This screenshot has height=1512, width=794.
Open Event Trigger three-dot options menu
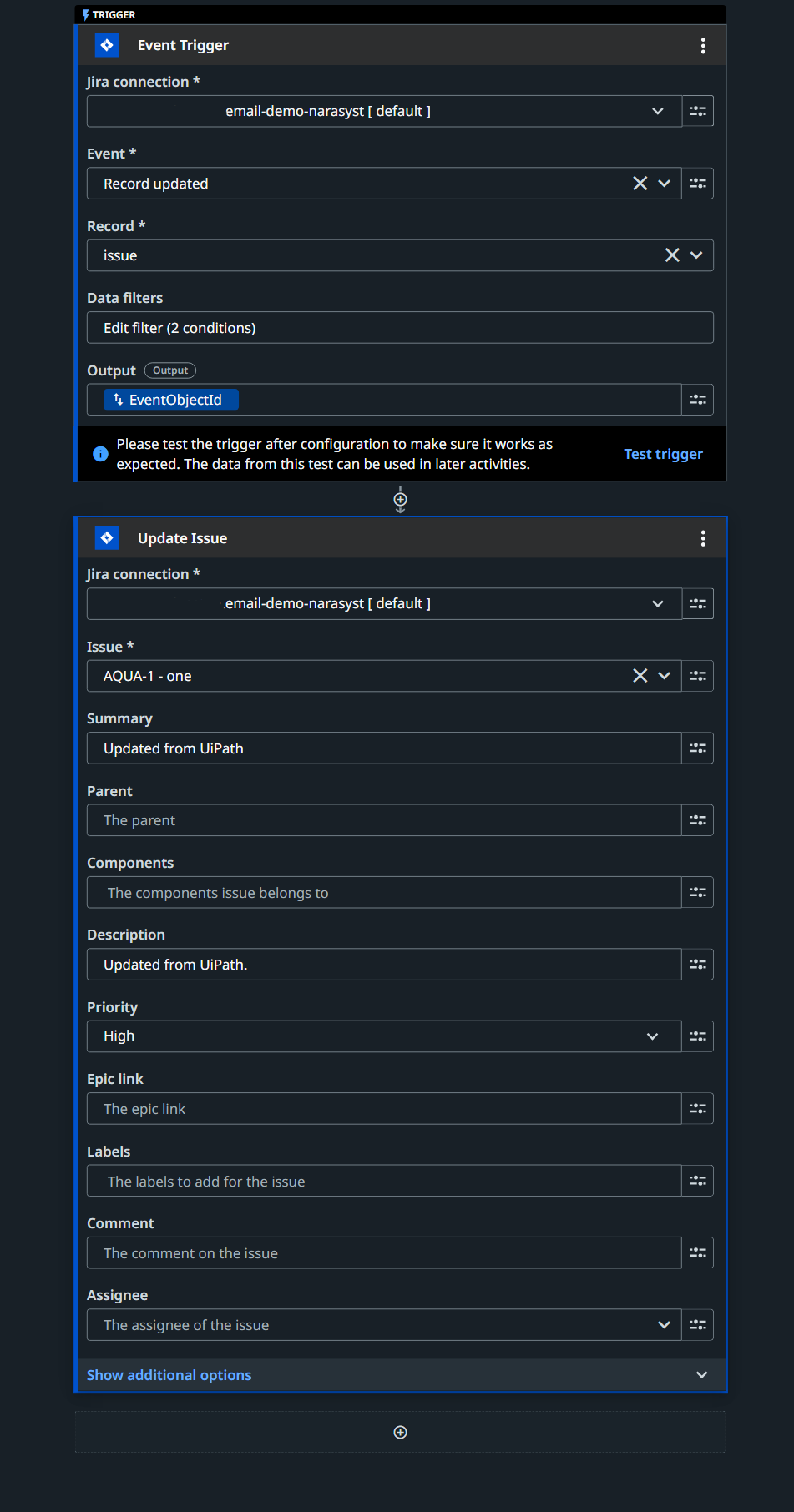703,46
